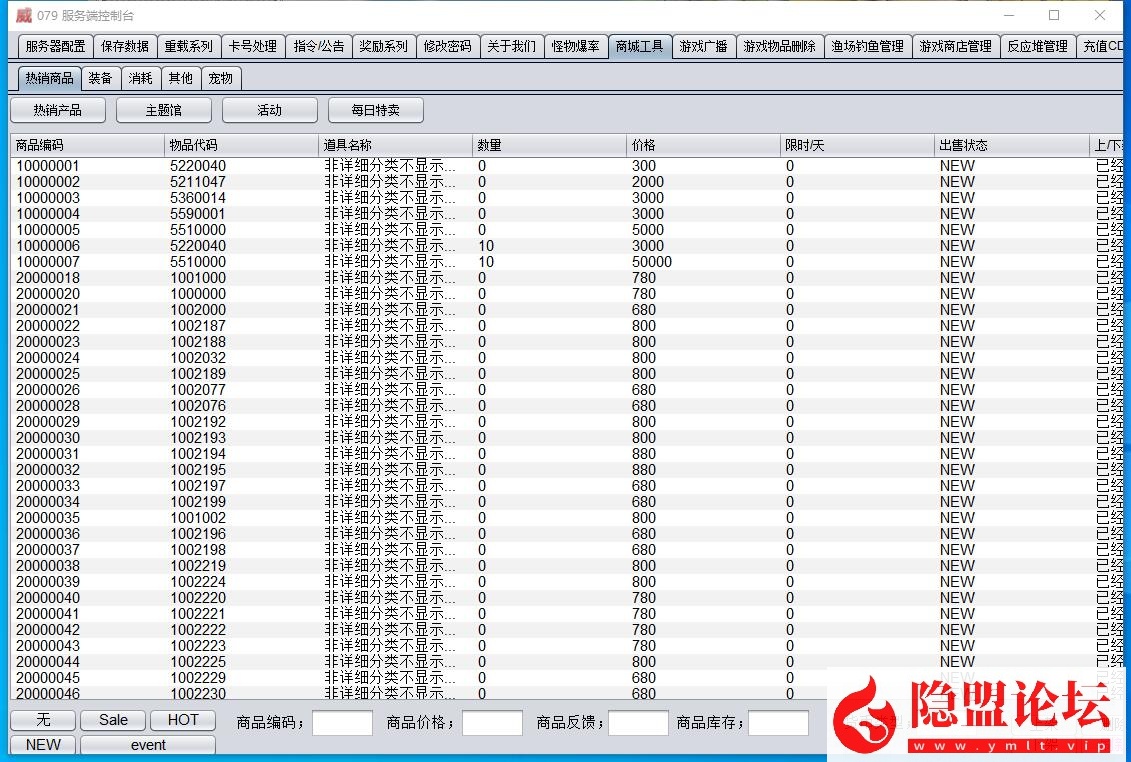Switch to the 宠物 sub-tab
This screenshot has width=1131, height=762.
221,78
